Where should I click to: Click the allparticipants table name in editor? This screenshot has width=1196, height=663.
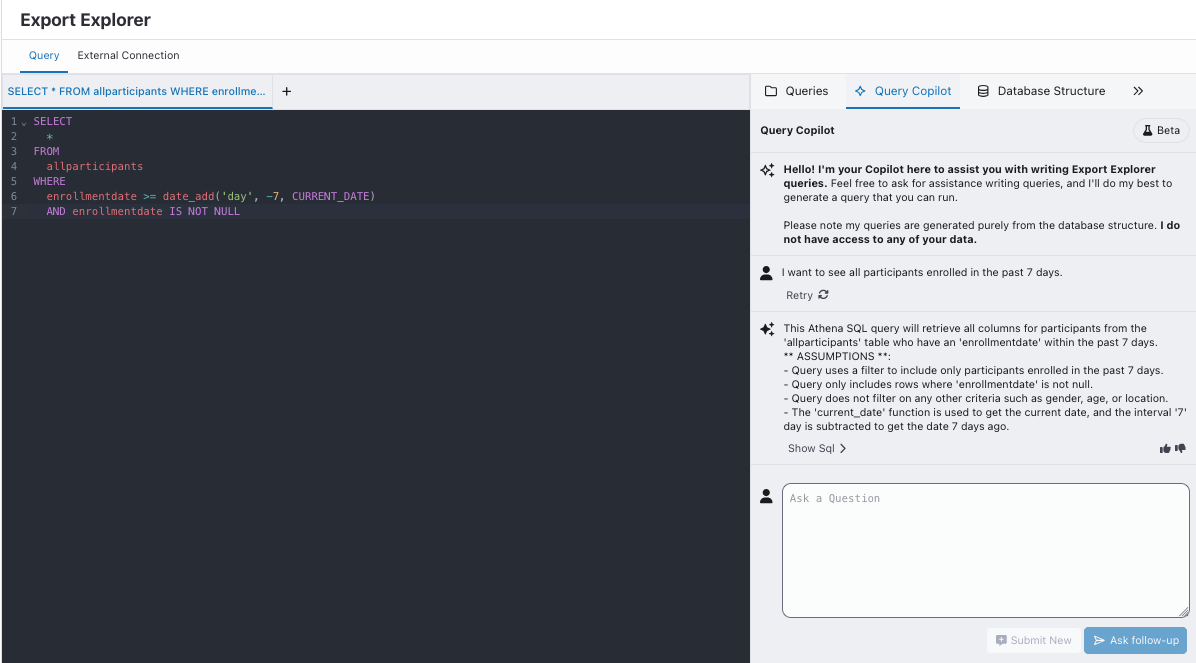(x=95, y=167)
